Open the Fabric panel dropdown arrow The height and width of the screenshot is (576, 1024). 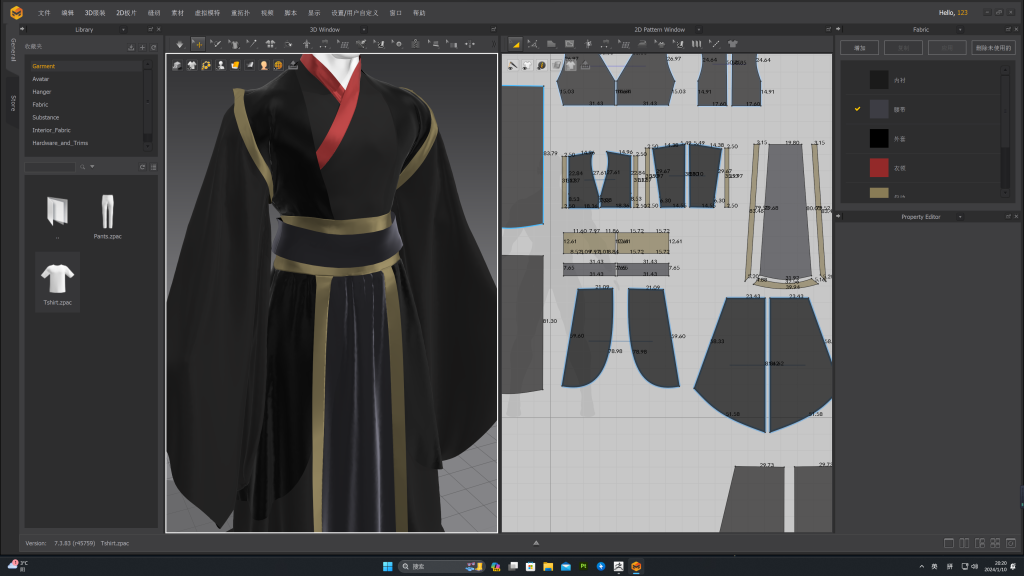[x=960, y=29]
